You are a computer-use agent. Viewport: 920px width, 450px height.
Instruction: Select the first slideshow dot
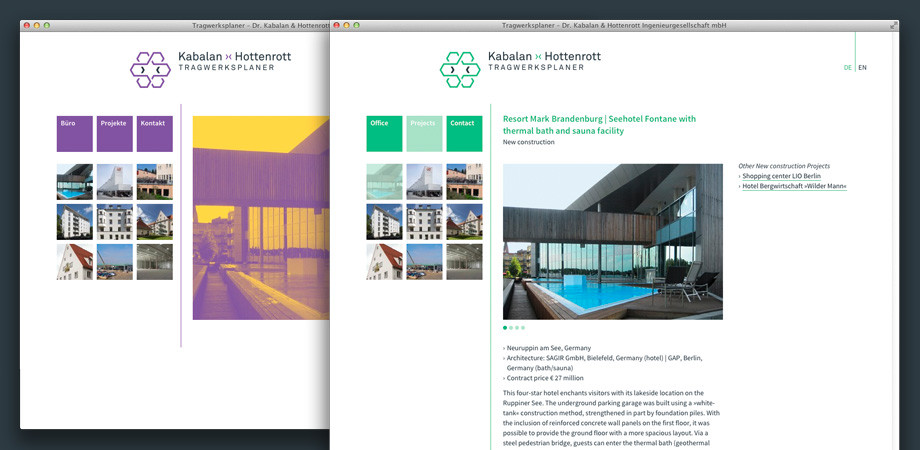tap(505, 327)
